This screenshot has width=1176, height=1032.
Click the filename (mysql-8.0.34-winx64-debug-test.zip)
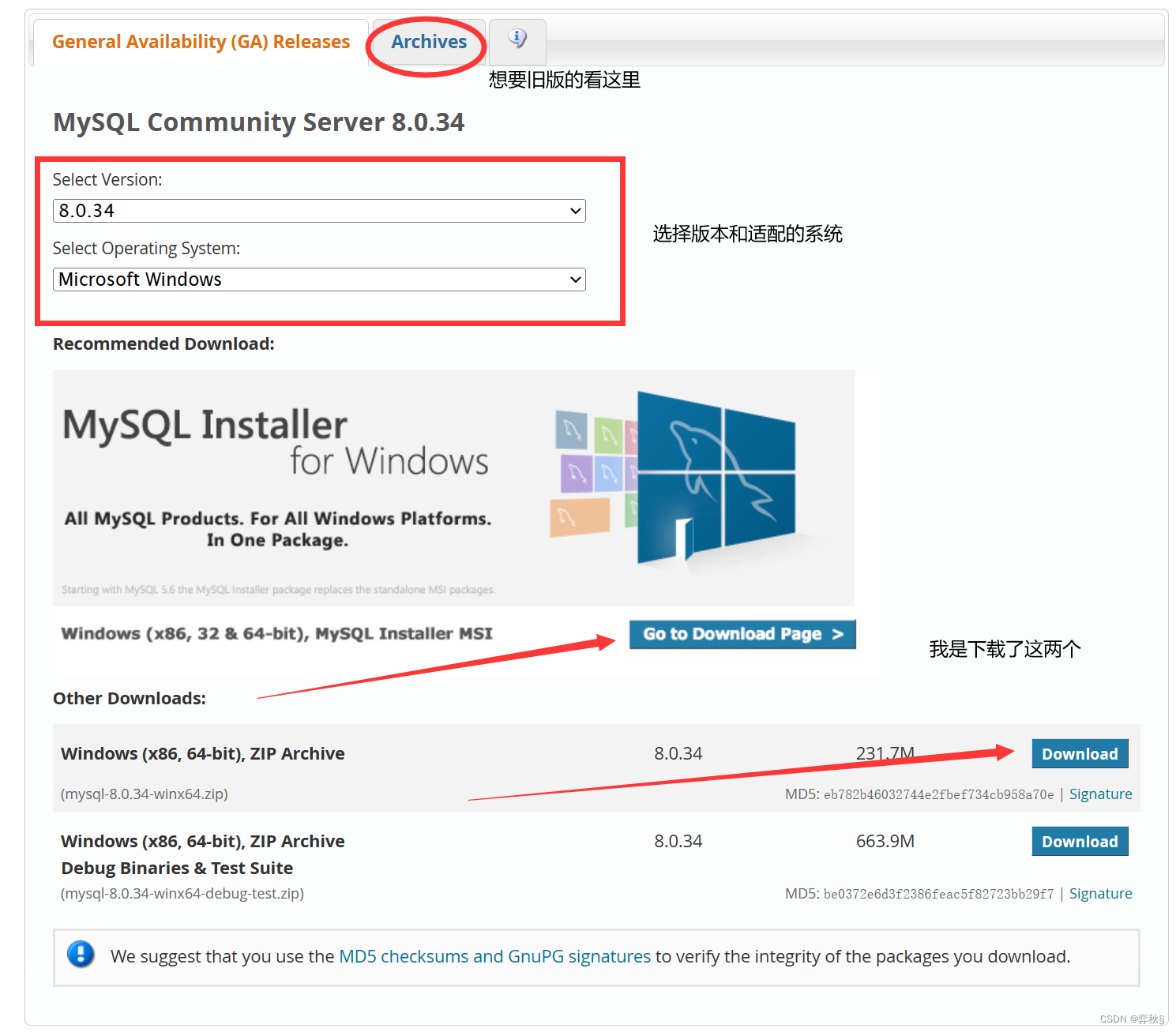tap(182, 894)
